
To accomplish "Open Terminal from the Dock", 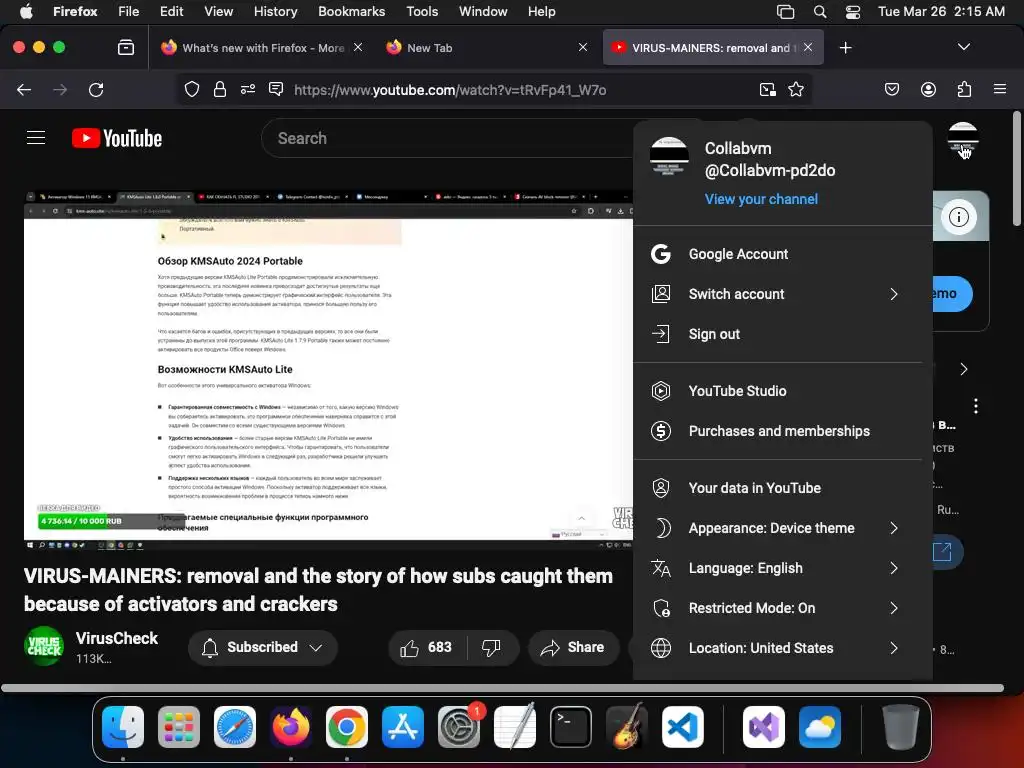I will click(x=571, y=727).
